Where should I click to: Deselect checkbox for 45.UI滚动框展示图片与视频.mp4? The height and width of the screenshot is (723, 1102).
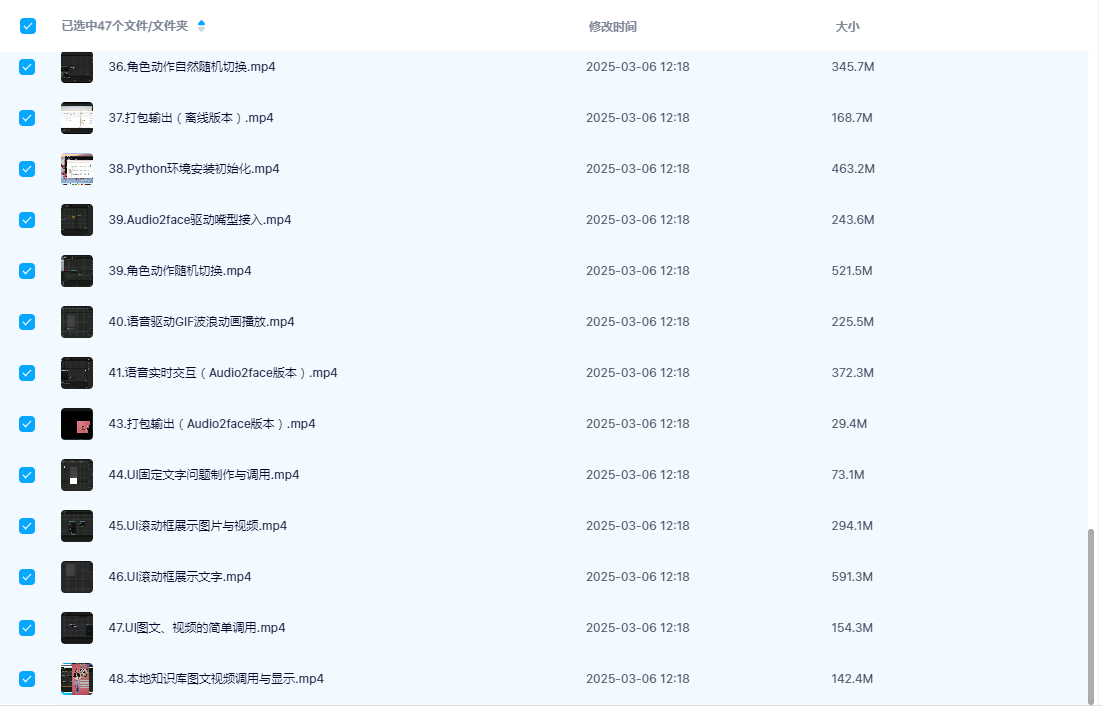coord(27,526)
